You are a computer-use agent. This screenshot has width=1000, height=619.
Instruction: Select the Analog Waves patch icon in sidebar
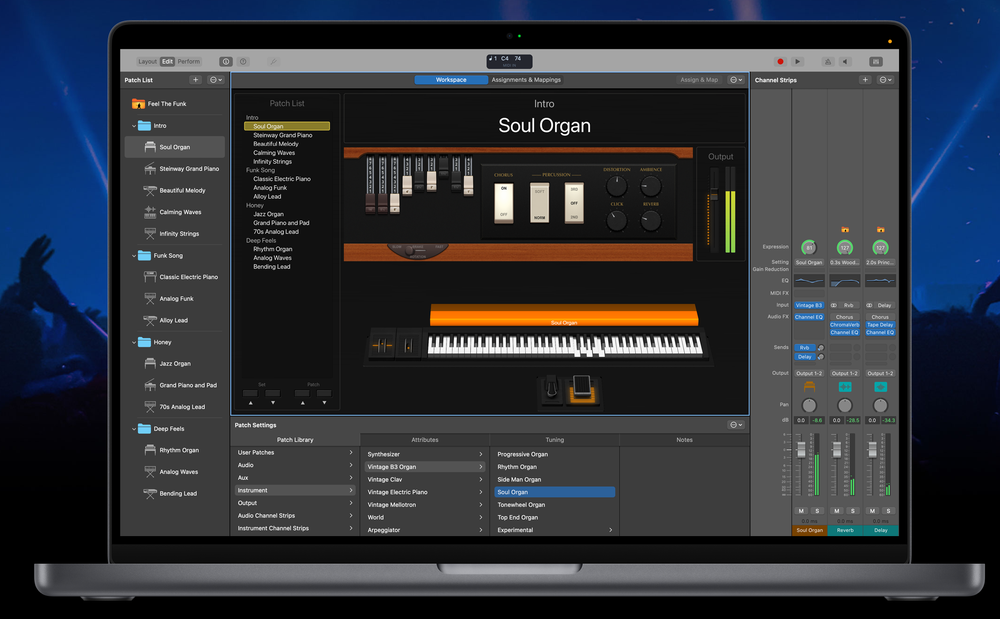[150, 472]
